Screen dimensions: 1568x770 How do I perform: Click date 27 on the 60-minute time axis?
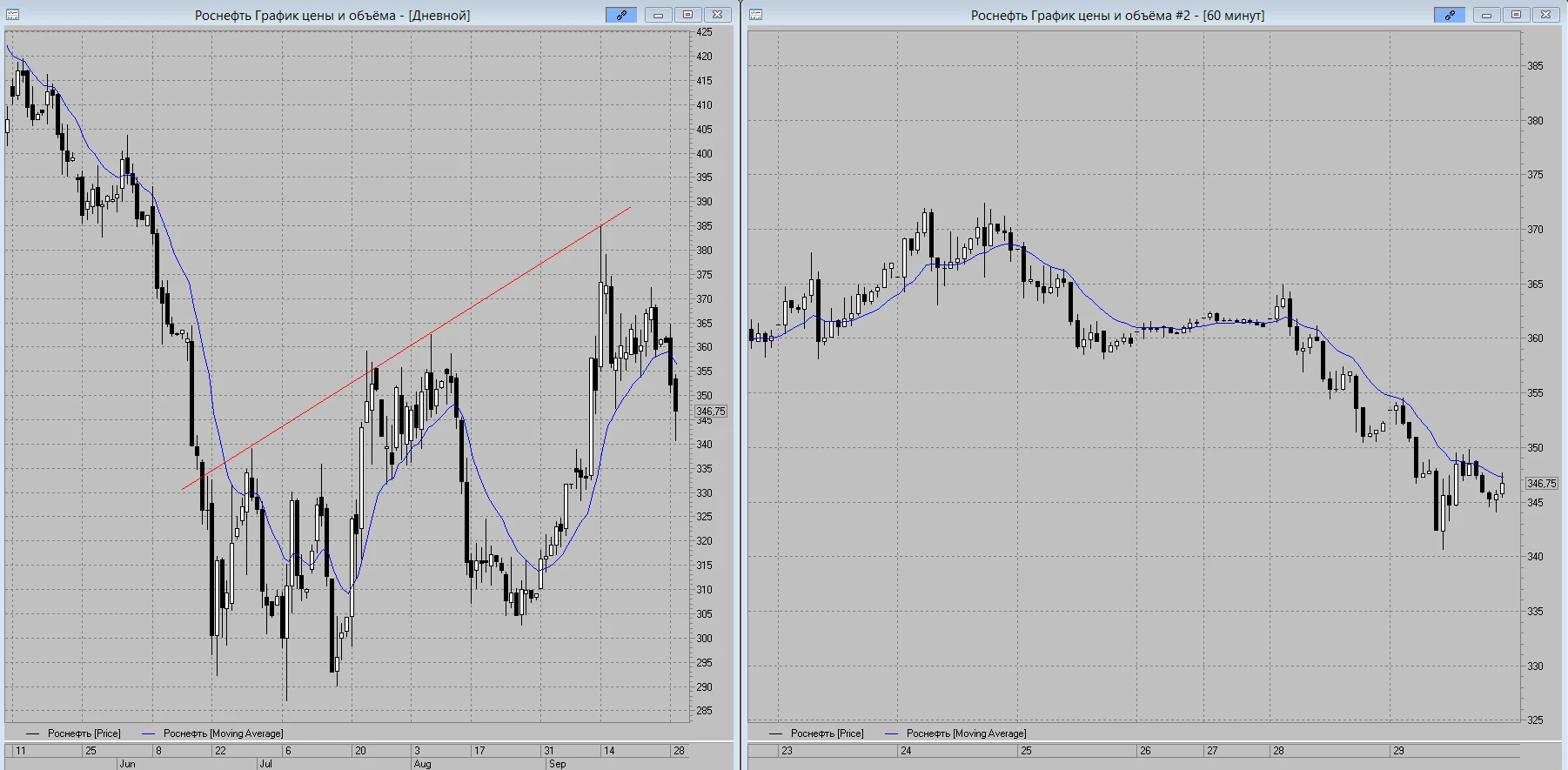[x=1212, y=750]
